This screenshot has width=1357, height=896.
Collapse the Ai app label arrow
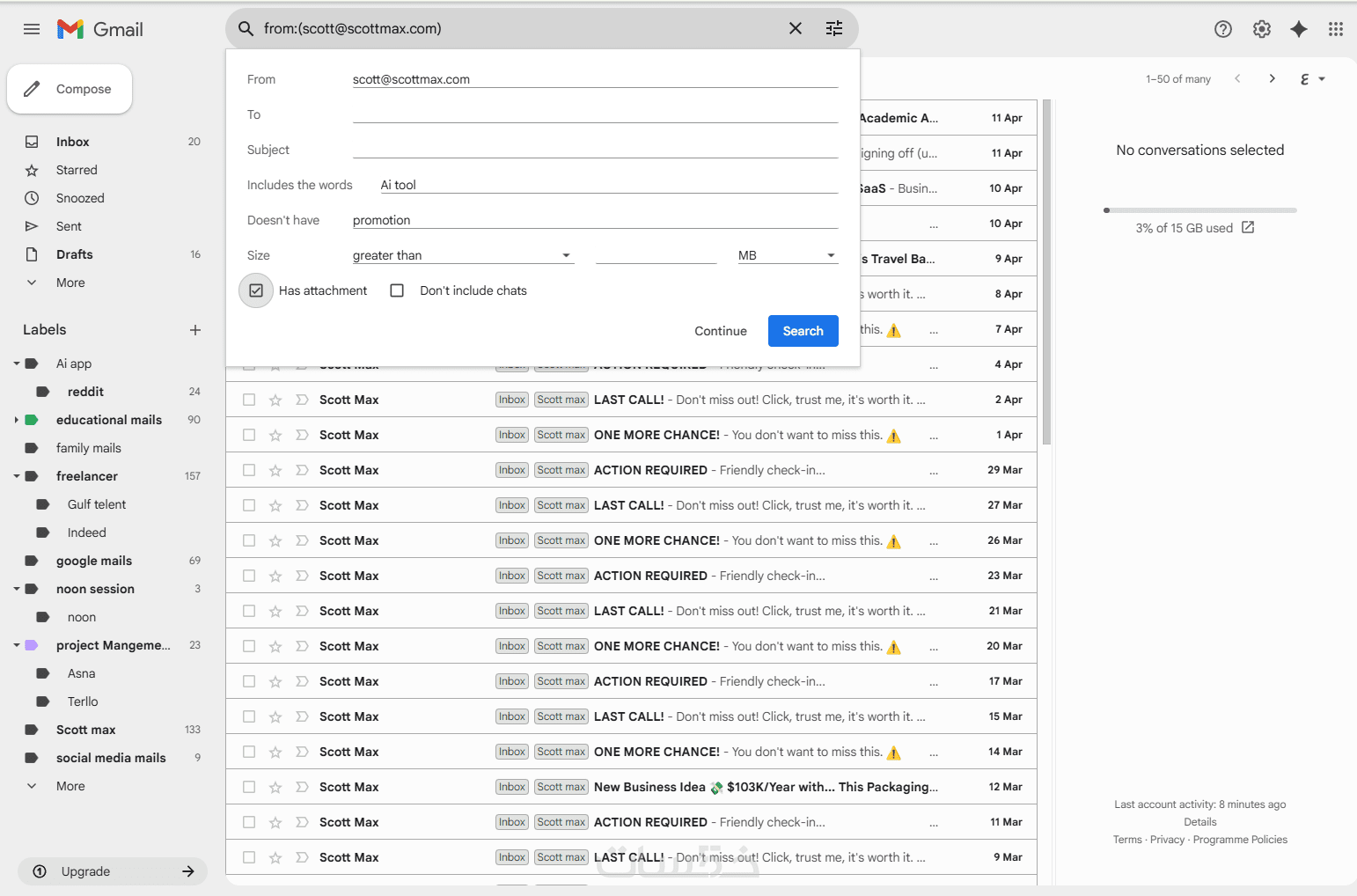(16, 364)
